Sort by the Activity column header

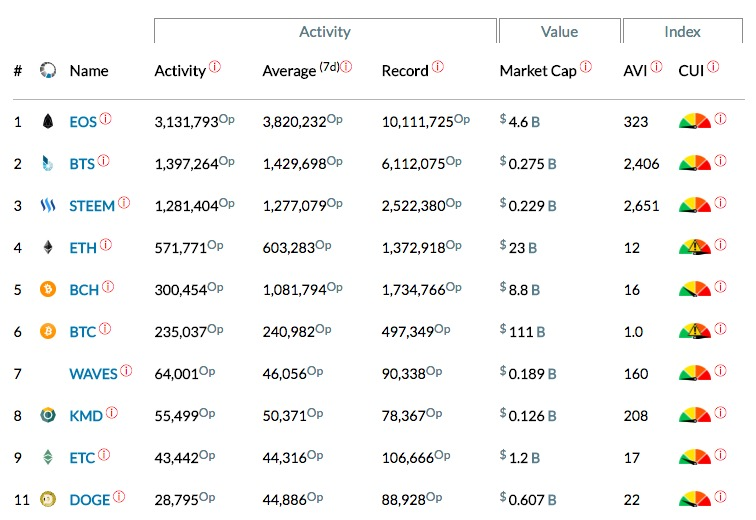(180, 71)
